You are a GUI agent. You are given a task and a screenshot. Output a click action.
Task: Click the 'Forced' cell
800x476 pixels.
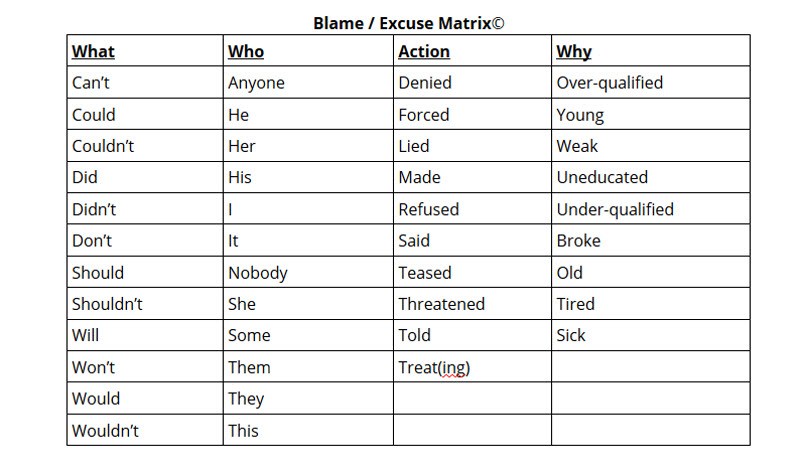coord(424,115)
